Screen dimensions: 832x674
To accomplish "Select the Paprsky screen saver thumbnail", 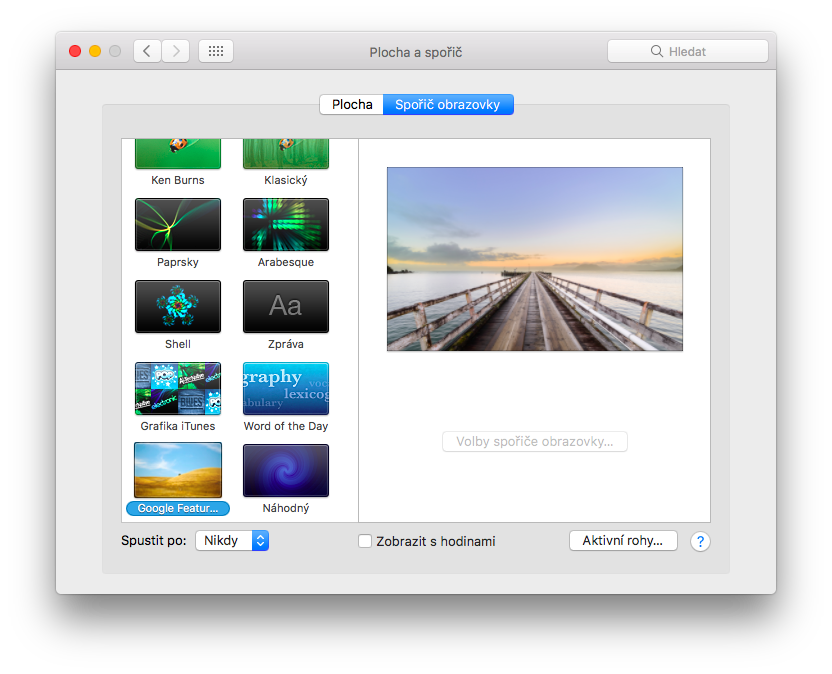I will (x=178, y=224).
